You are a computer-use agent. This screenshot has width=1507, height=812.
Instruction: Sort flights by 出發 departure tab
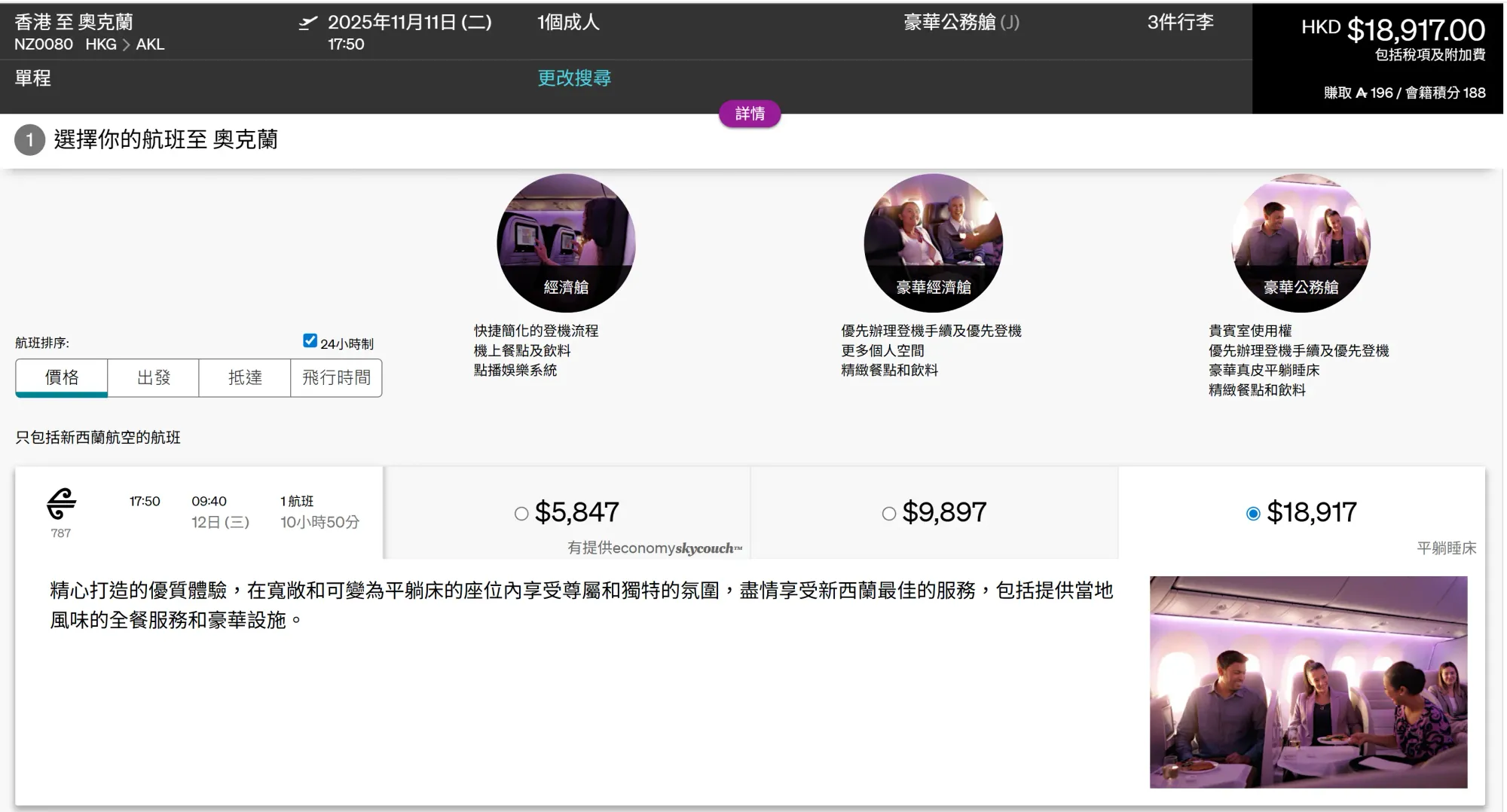pyautogui.click(x=154, y=377)
